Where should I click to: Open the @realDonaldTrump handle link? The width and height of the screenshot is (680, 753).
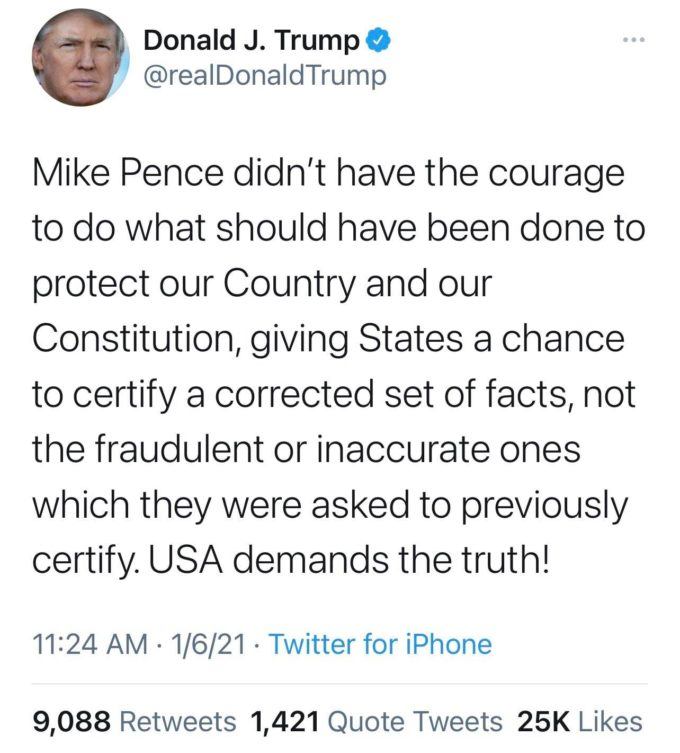(x=265, y=76)
